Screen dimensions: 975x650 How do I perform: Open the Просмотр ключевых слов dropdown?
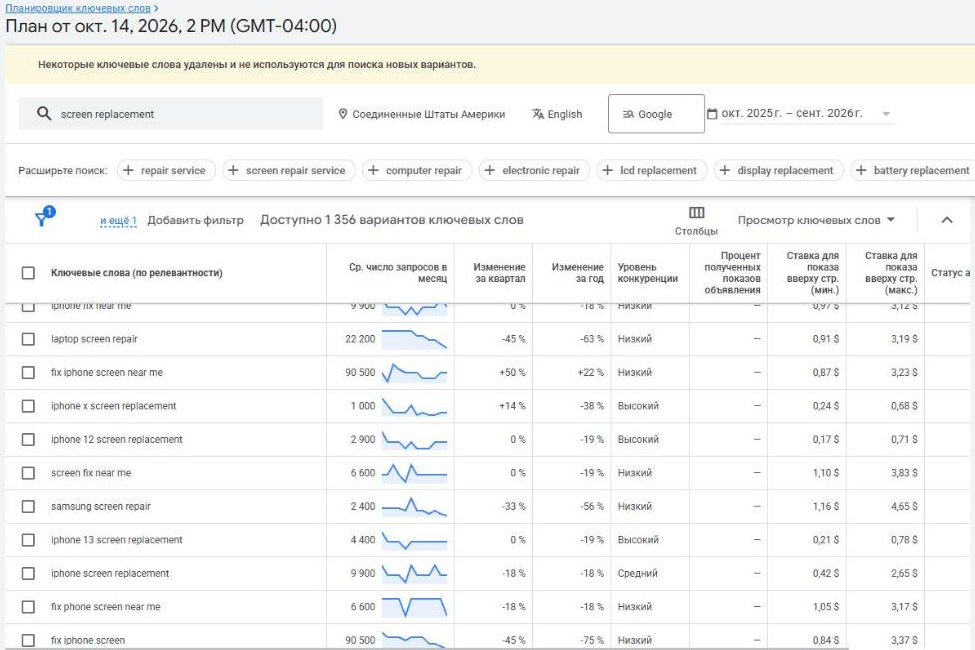[x=816, y=220]
